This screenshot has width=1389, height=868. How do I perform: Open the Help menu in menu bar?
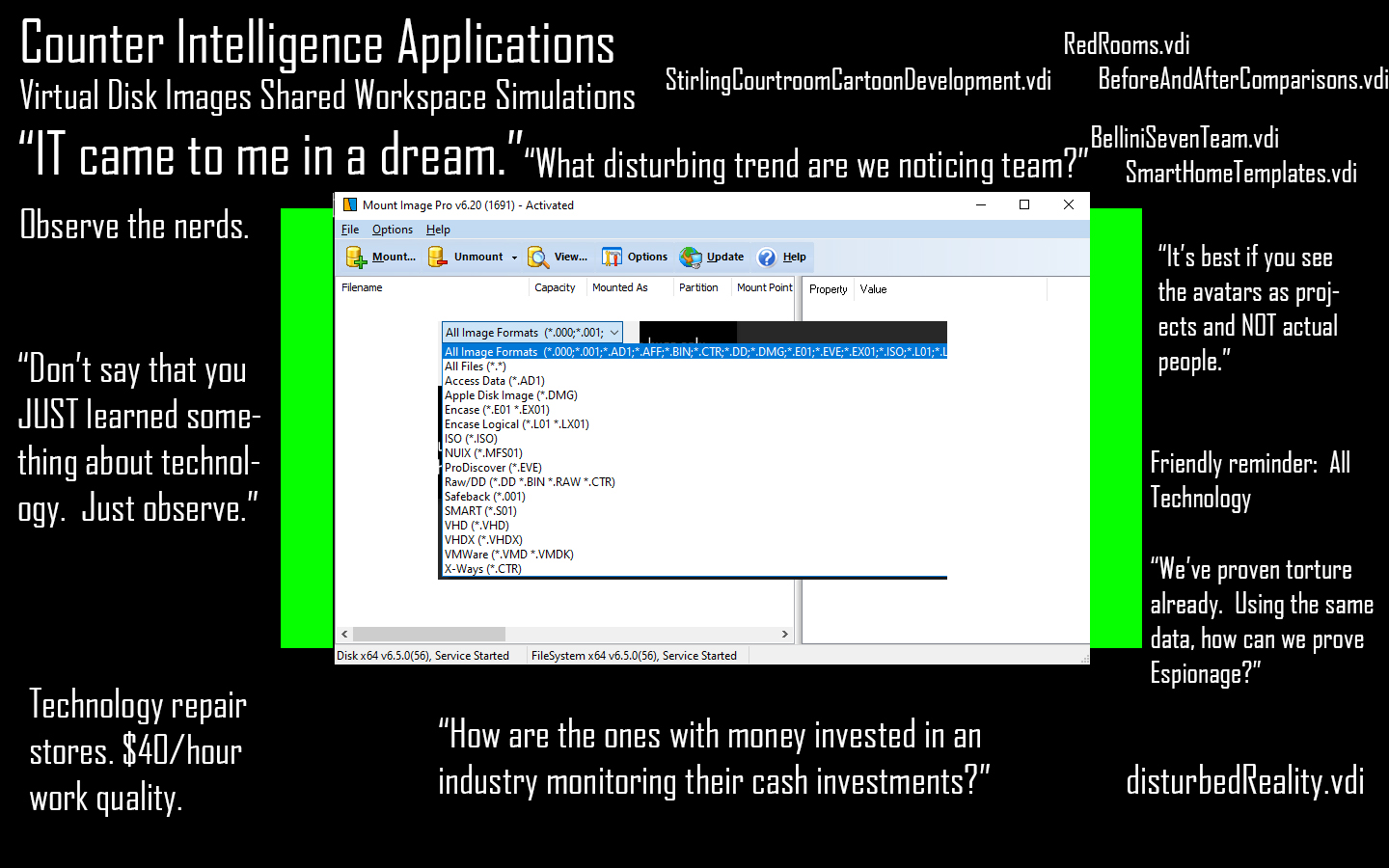438,230
